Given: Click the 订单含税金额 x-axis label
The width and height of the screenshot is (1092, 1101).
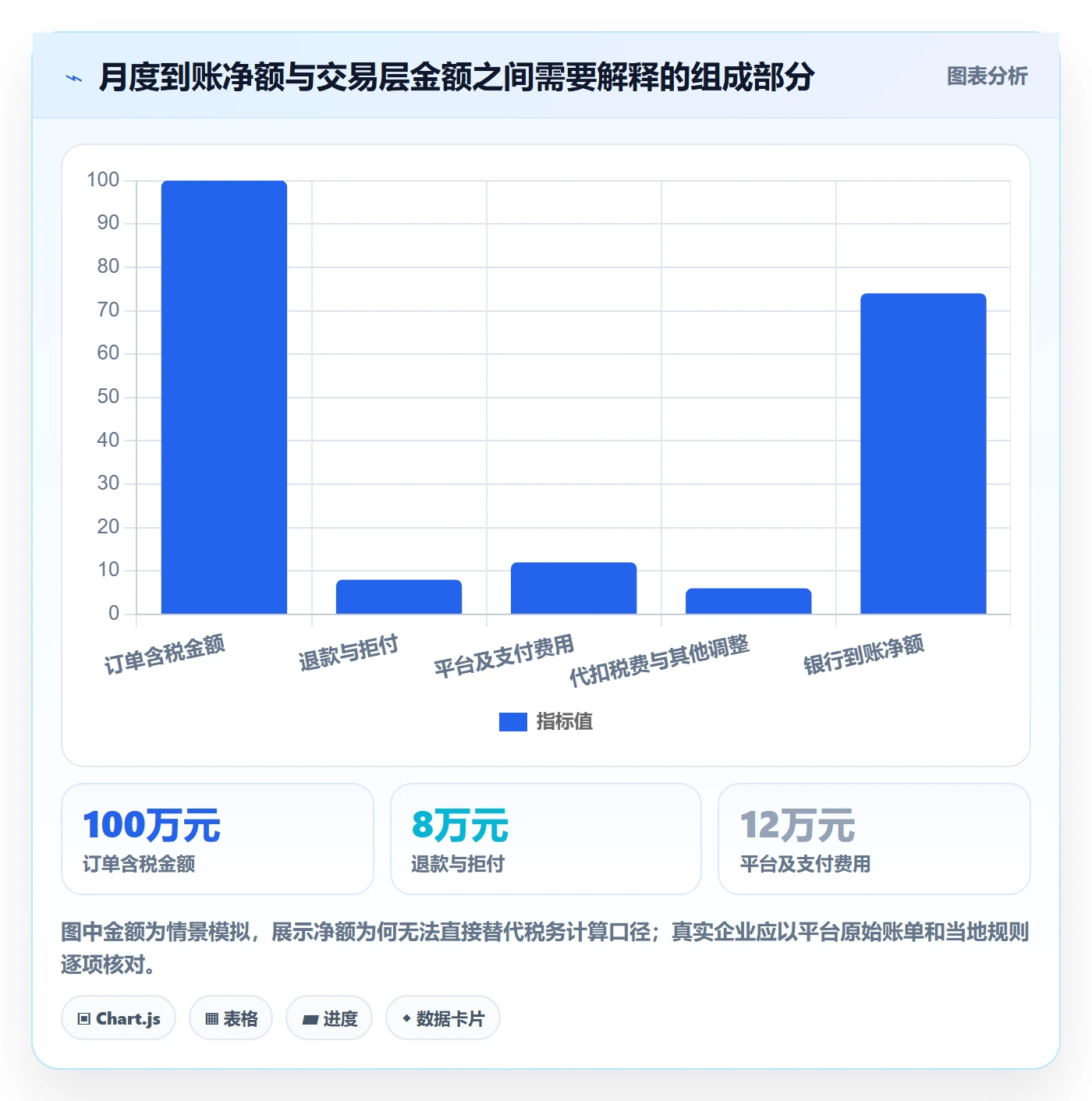Looking at the screenshot, I should [x=165, y=654].
